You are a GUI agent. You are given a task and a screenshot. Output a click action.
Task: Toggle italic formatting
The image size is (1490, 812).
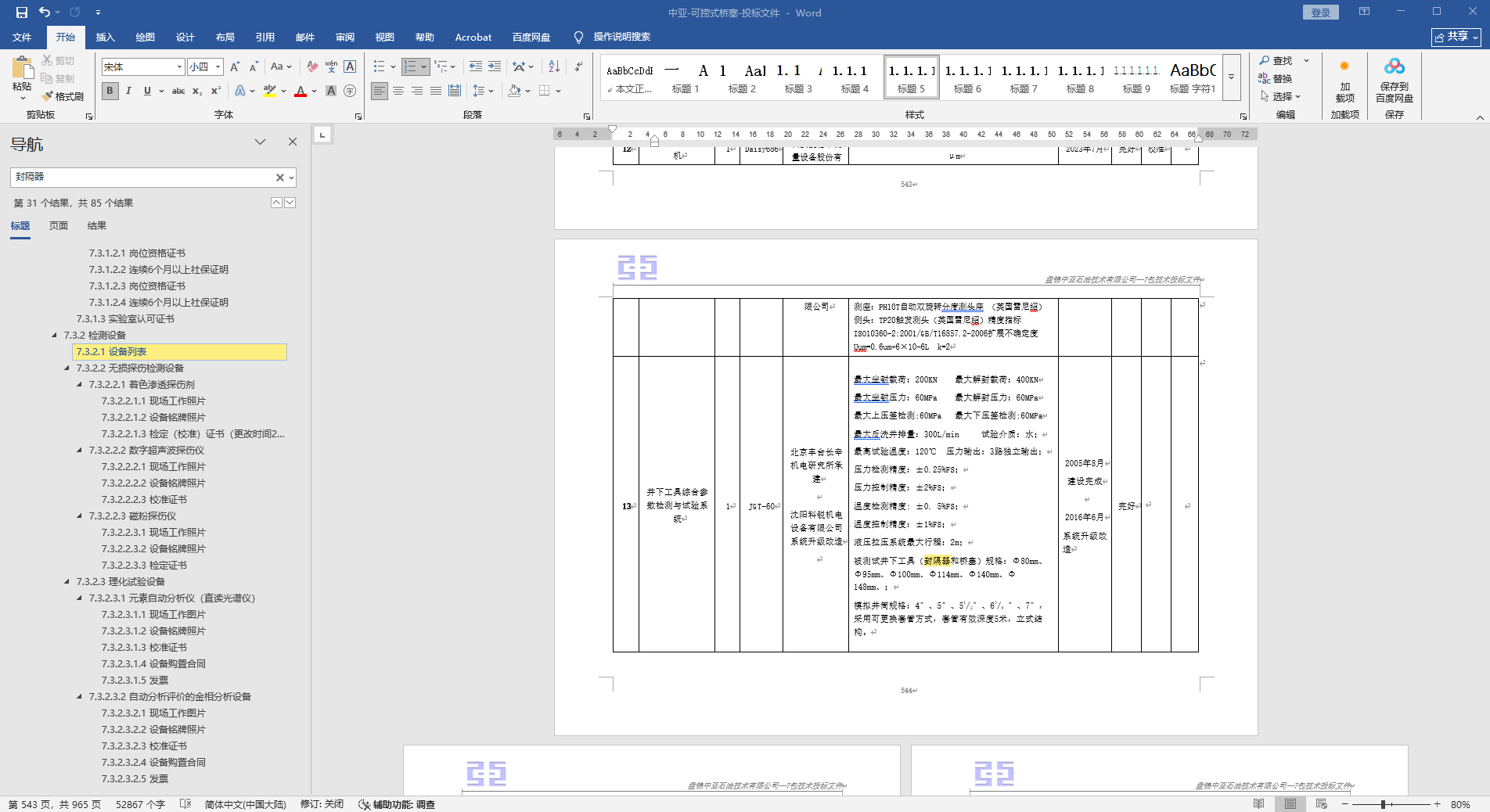(x=128, y=92)
